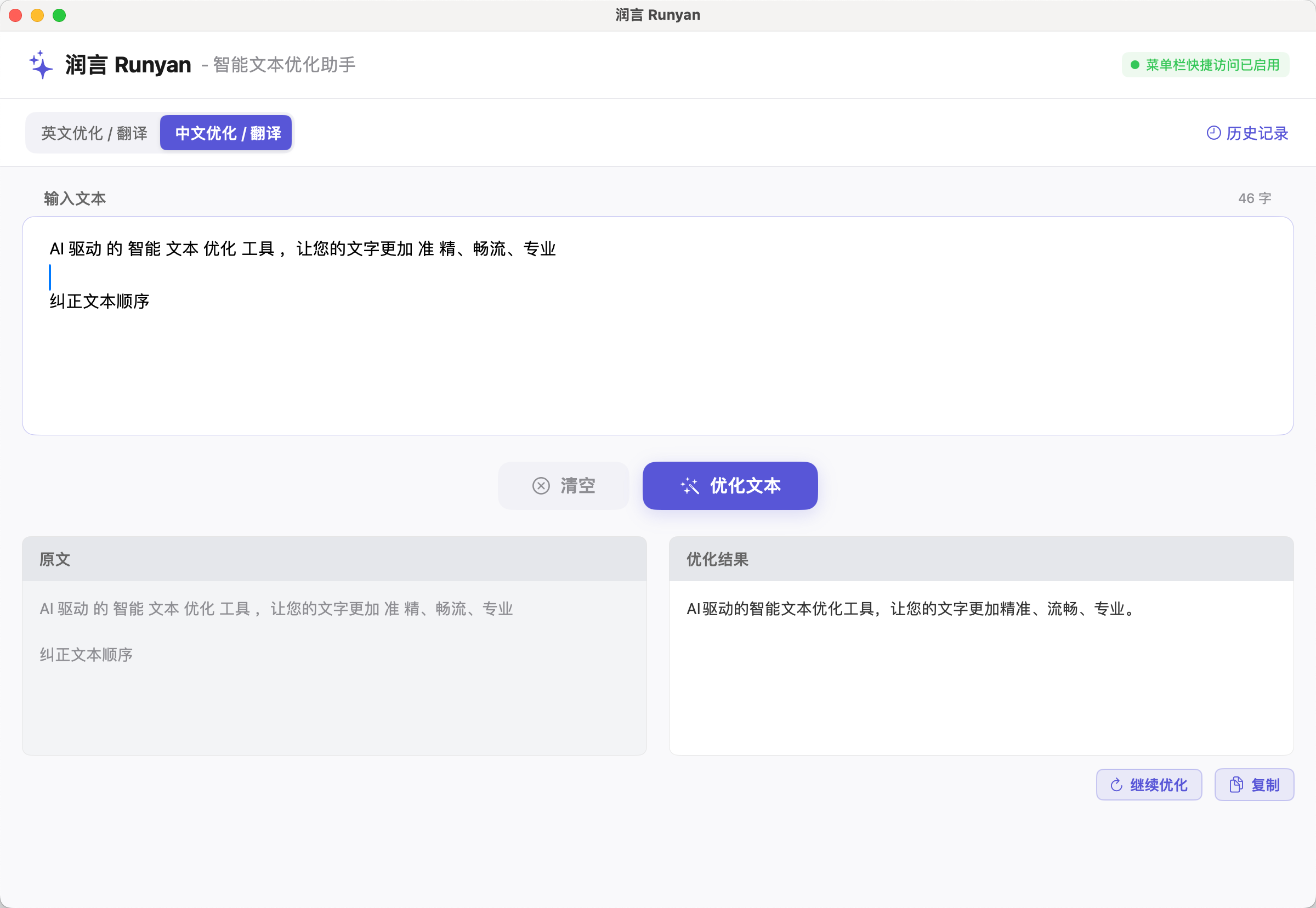Select the 中文优化 / 翻译 tab
This screenshot has width=1316, height=908.
[x=226, y=133]
